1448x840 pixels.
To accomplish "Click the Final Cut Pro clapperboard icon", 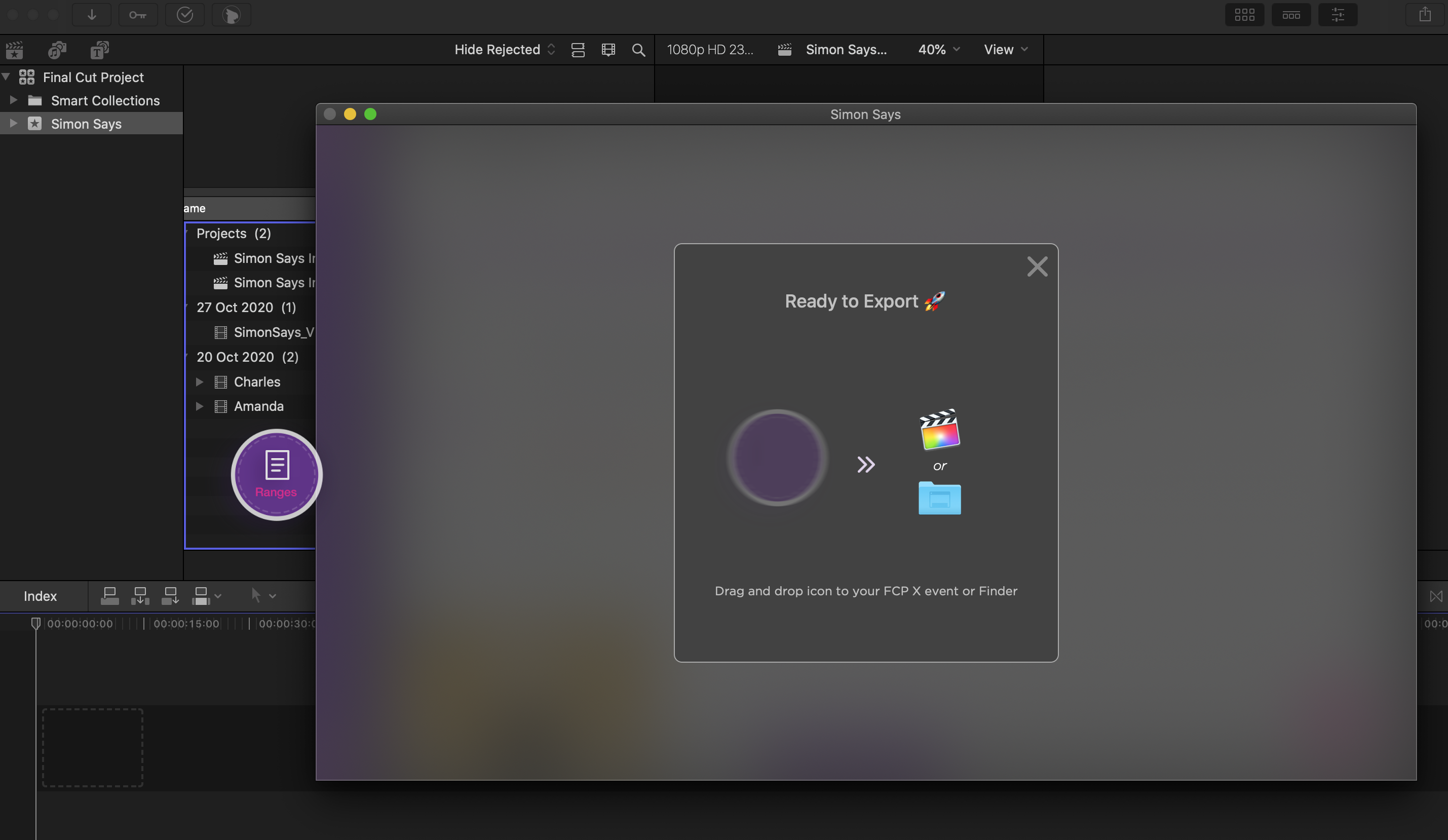I will coord(939,430).
